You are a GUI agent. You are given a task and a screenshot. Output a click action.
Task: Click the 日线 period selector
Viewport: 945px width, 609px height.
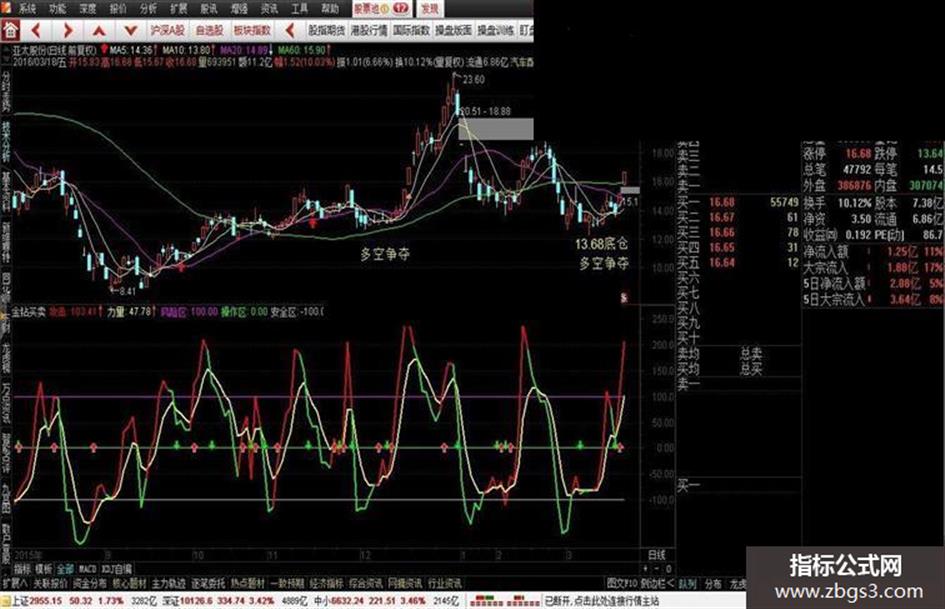657,555
